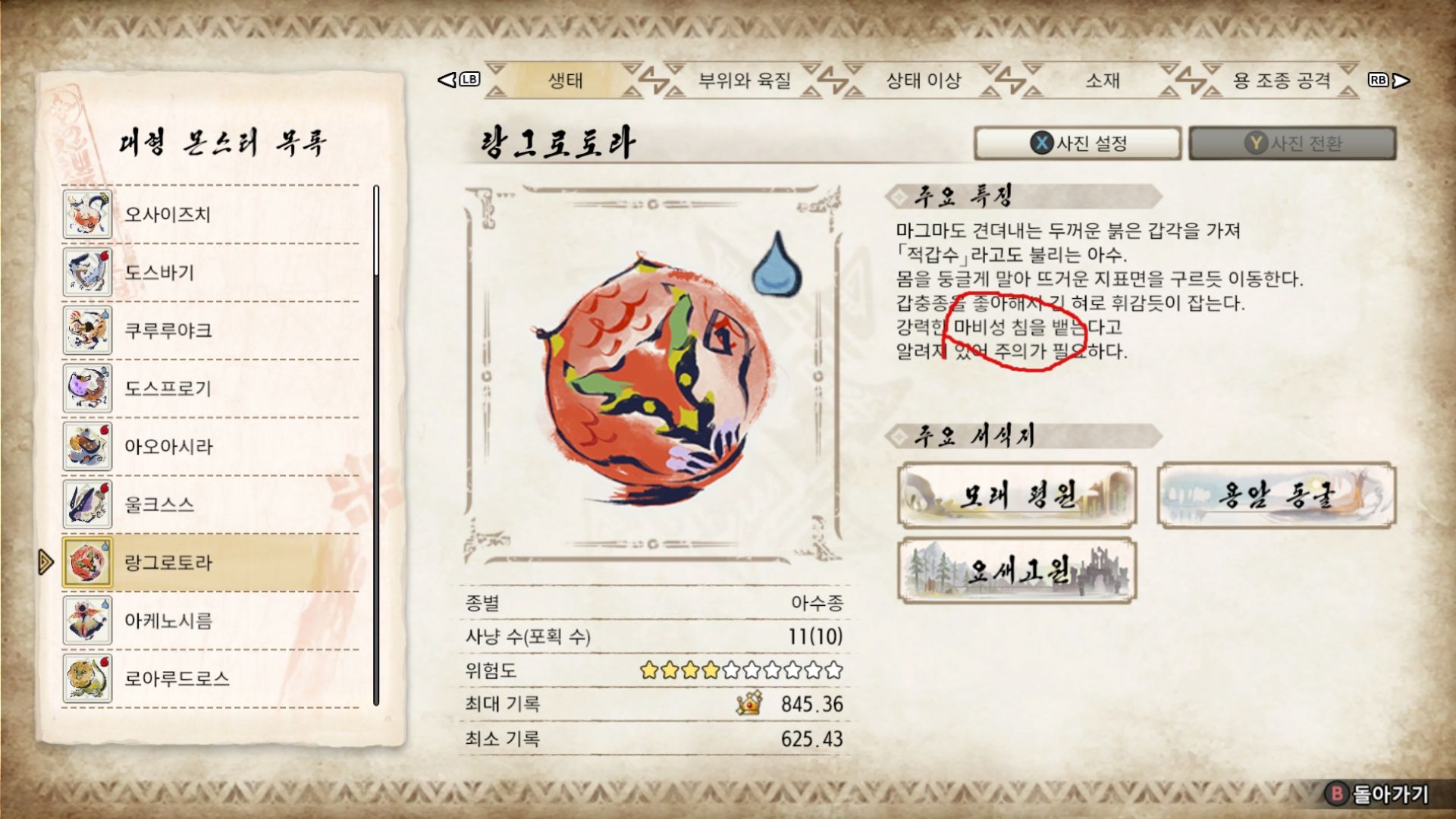Screen dimensions: 1456x819
Task: Click the monster list scrollbar
Action: [376, 446]
